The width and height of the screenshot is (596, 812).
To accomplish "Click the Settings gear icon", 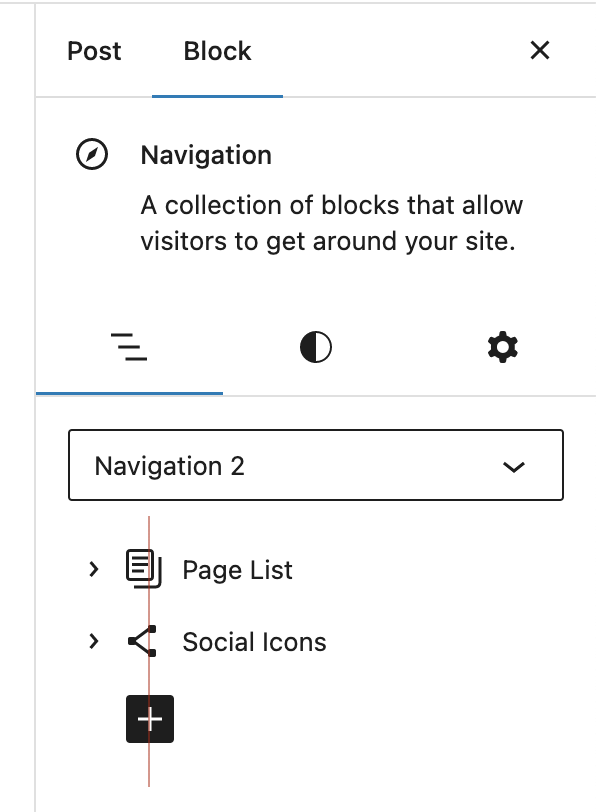I will click(x=501, y=346).
